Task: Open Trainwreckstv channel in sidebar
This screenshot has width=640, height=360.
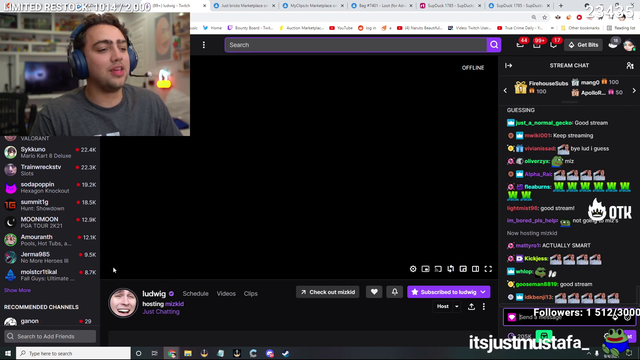Action: point(50,170)
